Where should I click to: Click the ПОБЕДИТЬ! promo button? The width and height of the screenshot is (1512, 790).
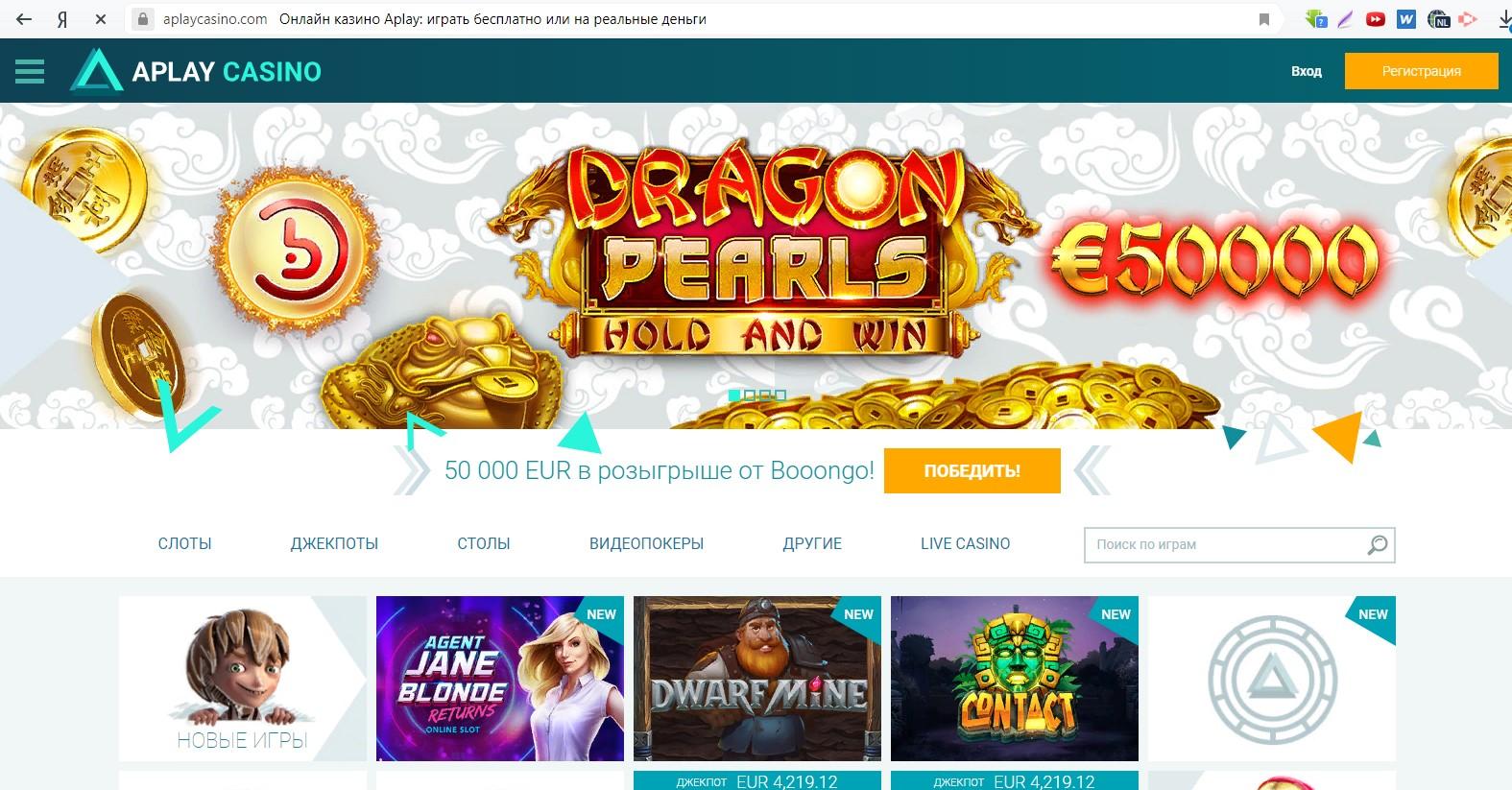pyautogui.click(x=972, y=470)
